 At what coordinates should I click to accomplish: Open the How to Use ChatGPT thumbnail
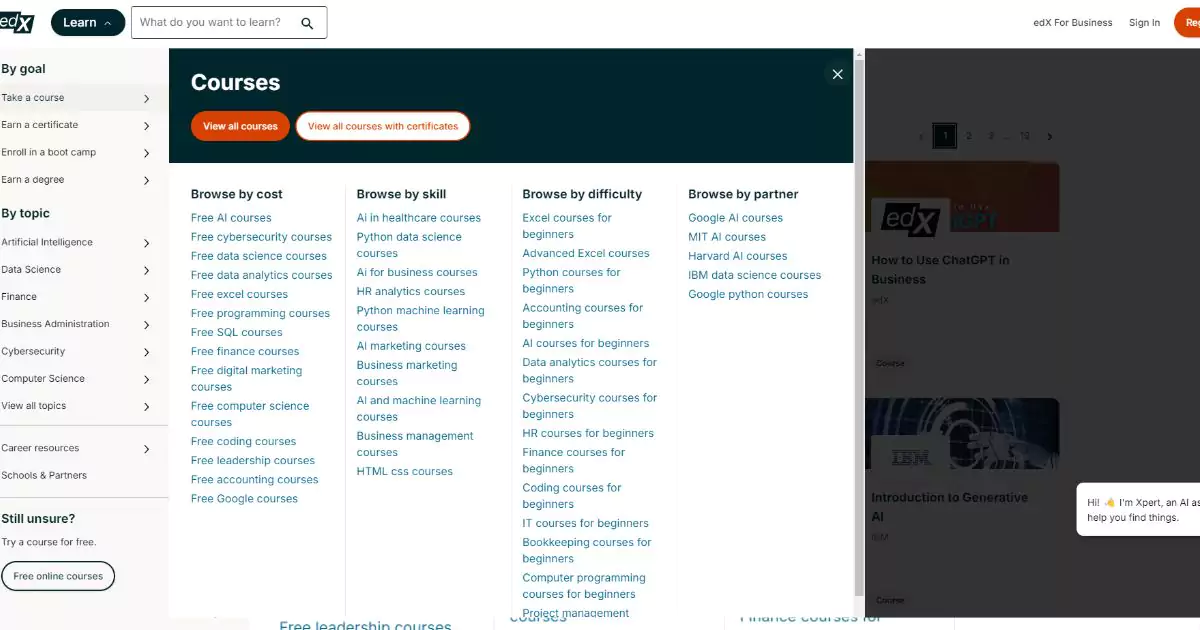[961, 197]
